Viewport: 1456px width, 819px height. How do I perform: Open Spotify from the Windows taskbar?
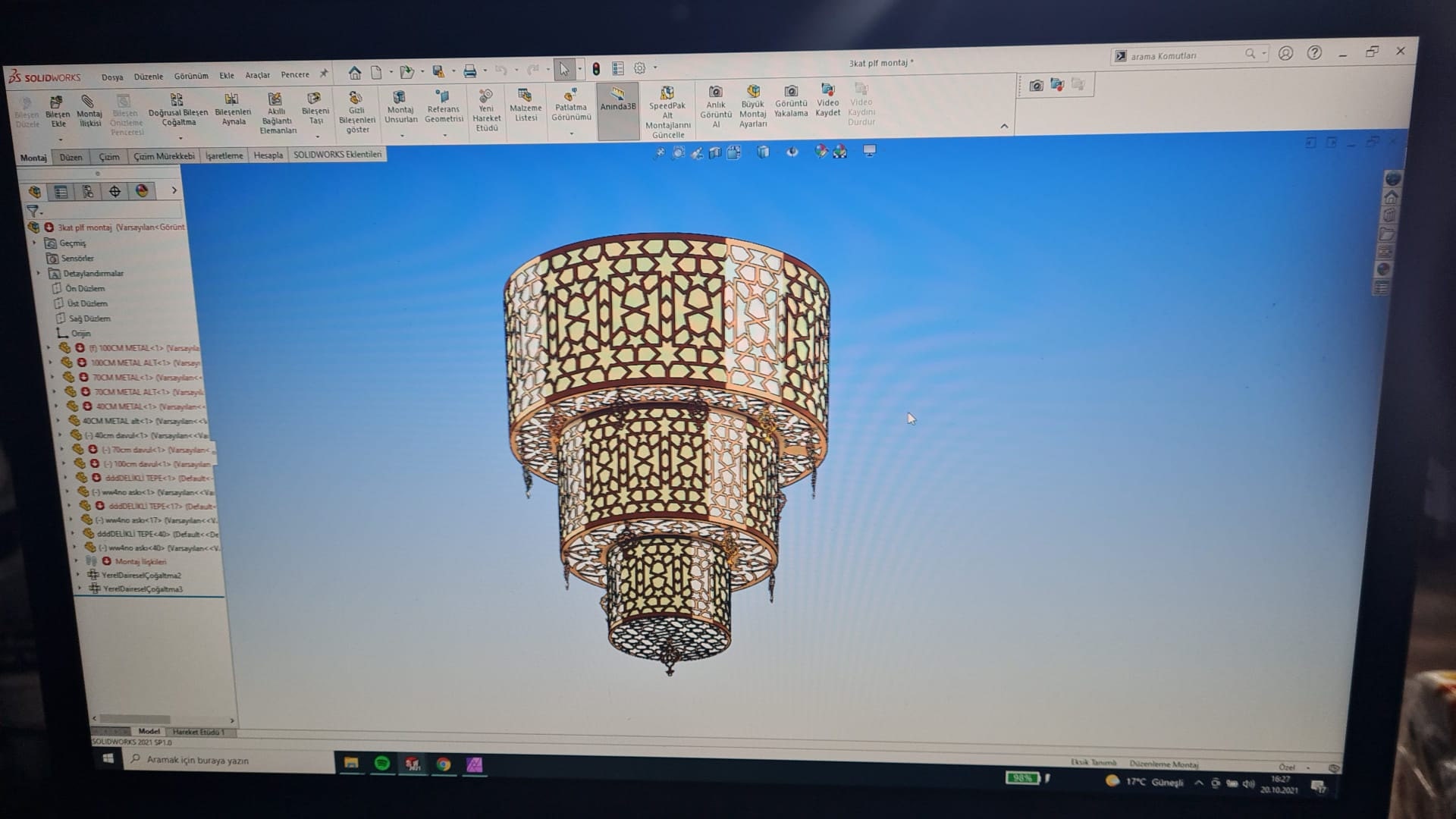tap(382, 764)
